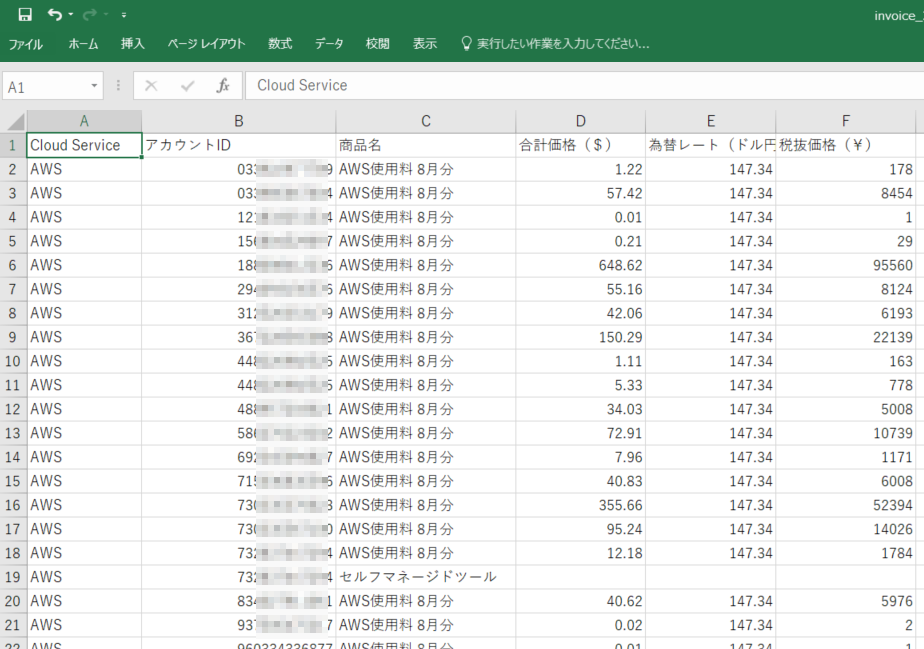Click cell A1 with Cloud Service
The height and width of the screenshot is (649, 924).
tap(84, 145)
